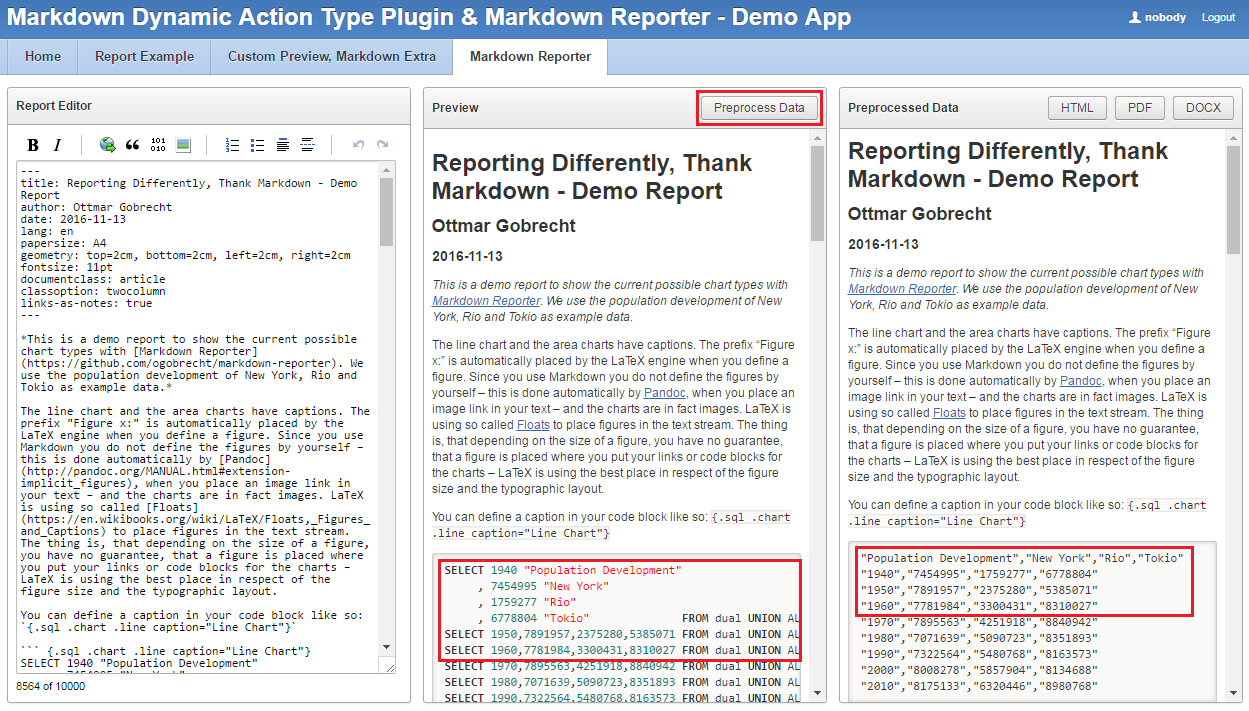The height and width of the screenshot is (711, 1249).
Task: Click the date 2016-11-13 in Preprocessed Data
Action: [x=883, y=245]
